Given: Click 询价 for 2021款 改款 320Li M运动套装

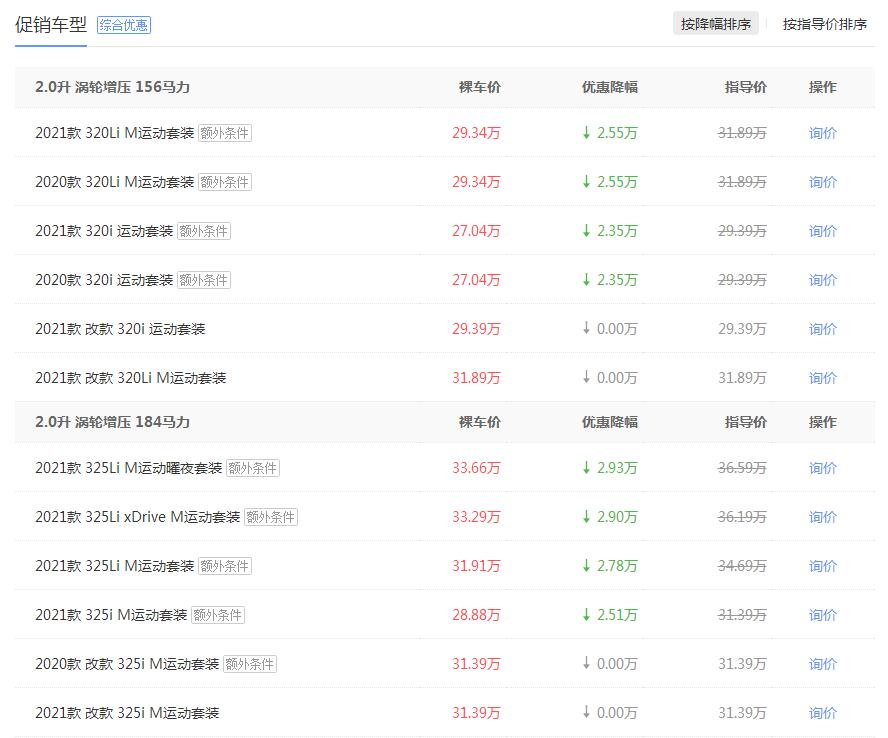Looking at the screenshot, I should [x=823, y=378].
